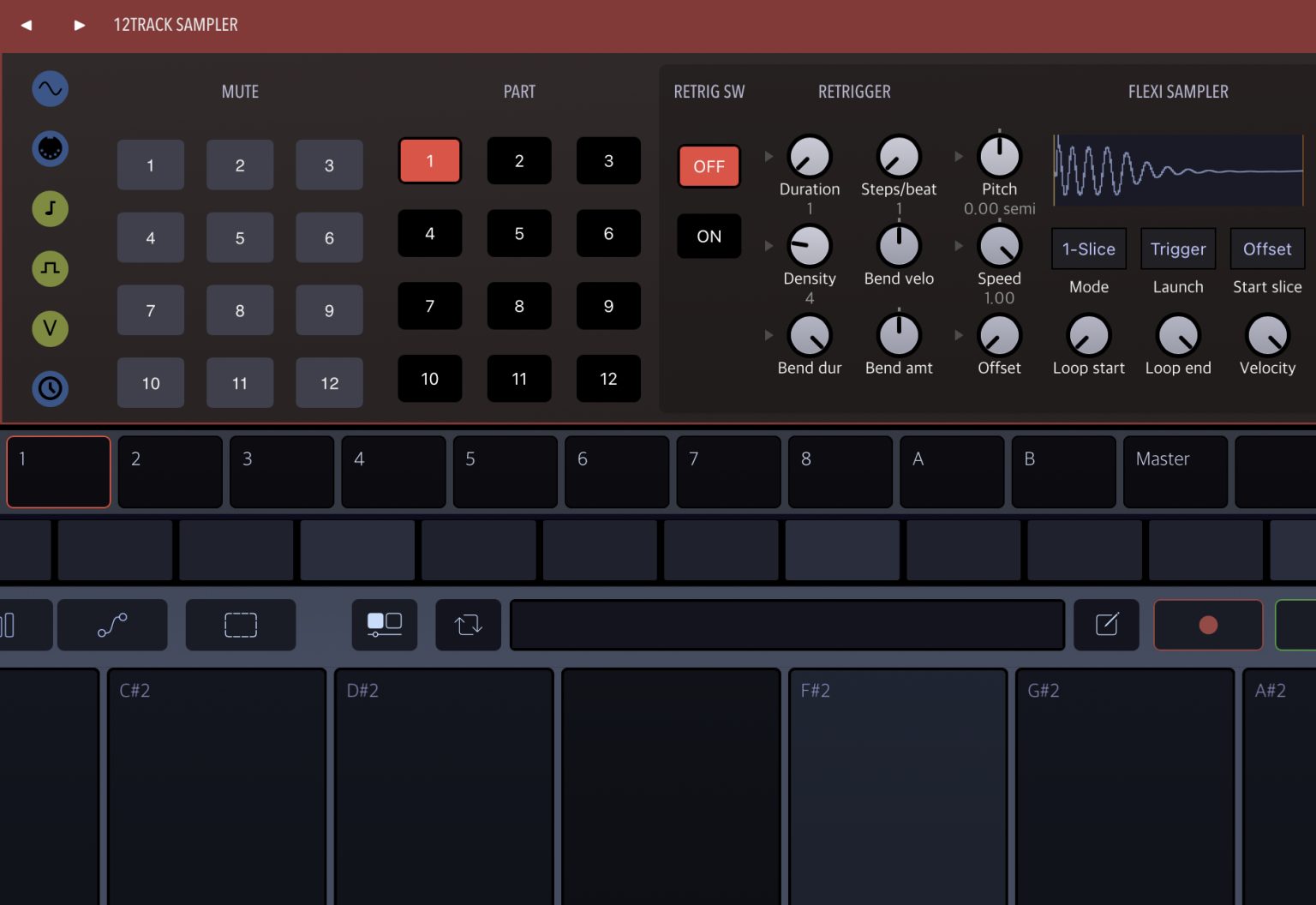
Task: Click the Pitch knob
Action: 999,157
